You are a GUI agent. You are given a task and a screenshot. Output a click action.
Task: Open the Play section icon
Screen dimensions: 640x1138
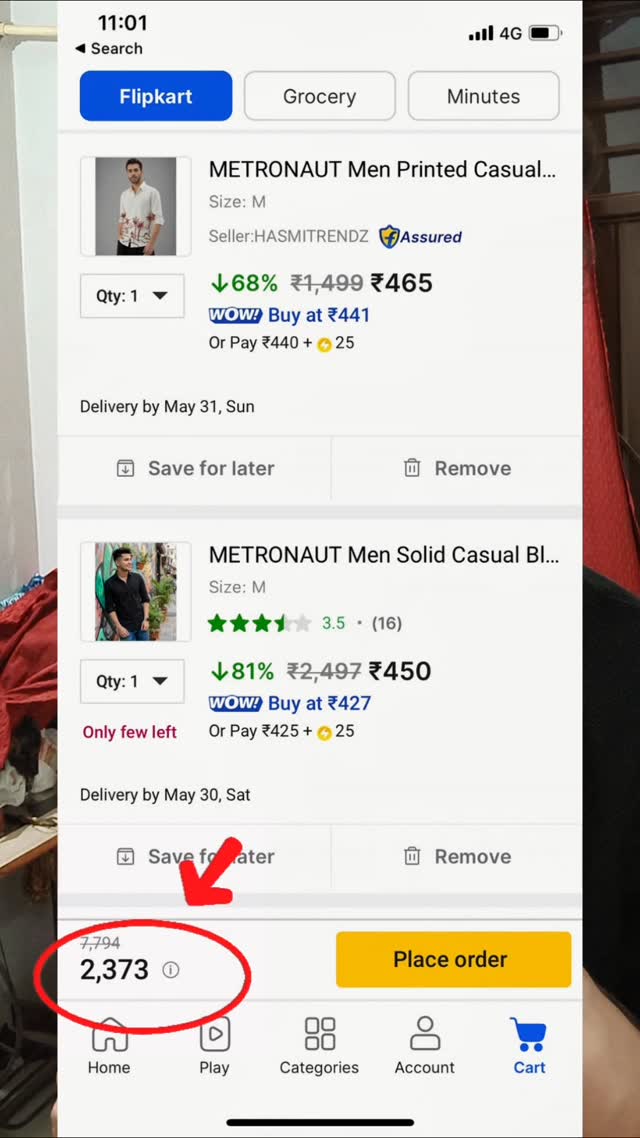pyautogui.click(x=215, y=1033)
